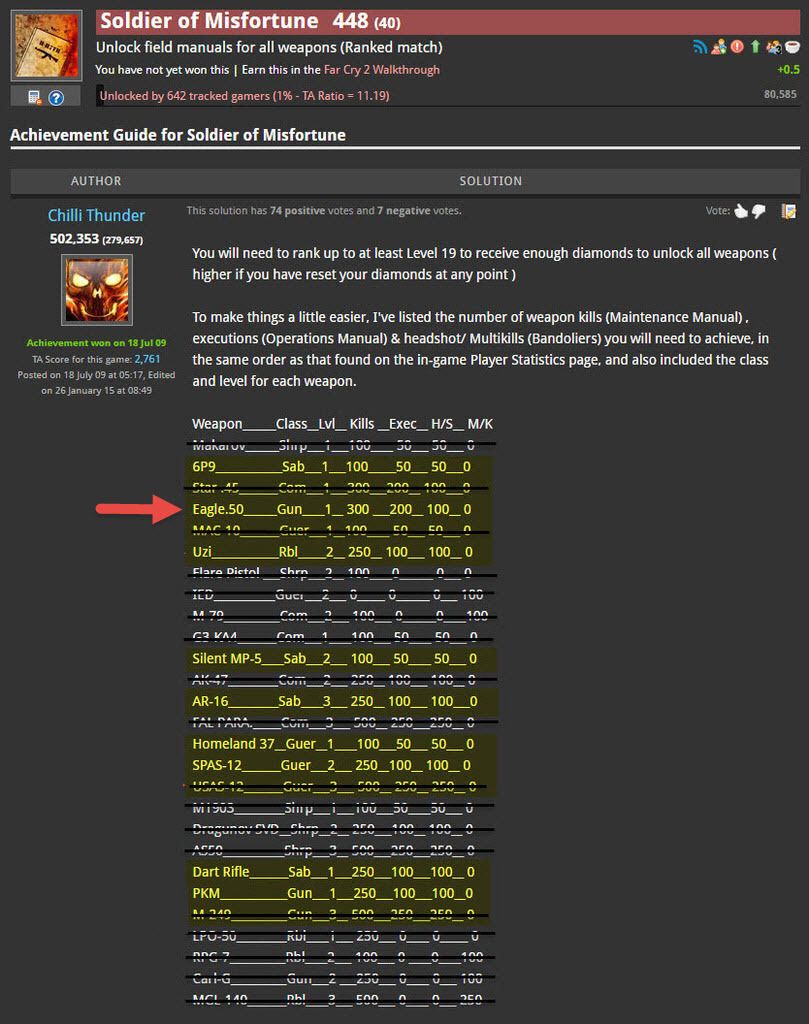Select the Silent MP-5 weapon row

pos(334,658)
